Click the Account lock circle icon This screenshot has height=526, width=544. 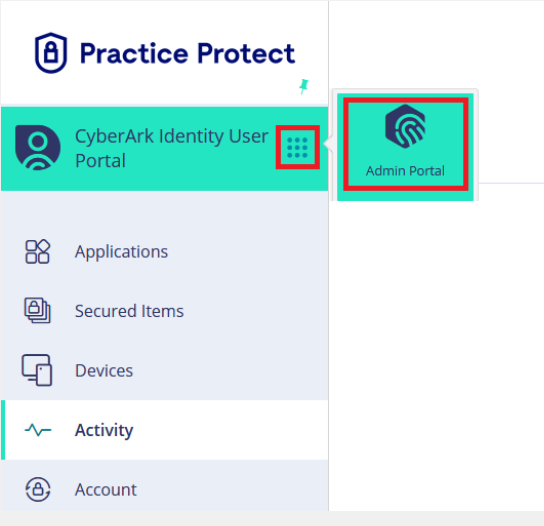pos(38,490)
